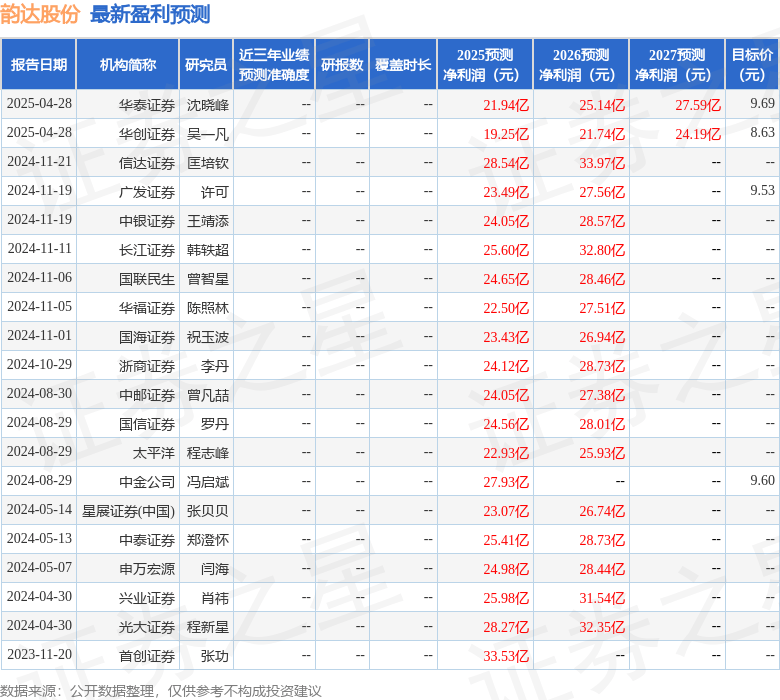This screenshot has height=700, width=780.
Task: Click the 2024-11-11 report date
Action: (39, 248)
